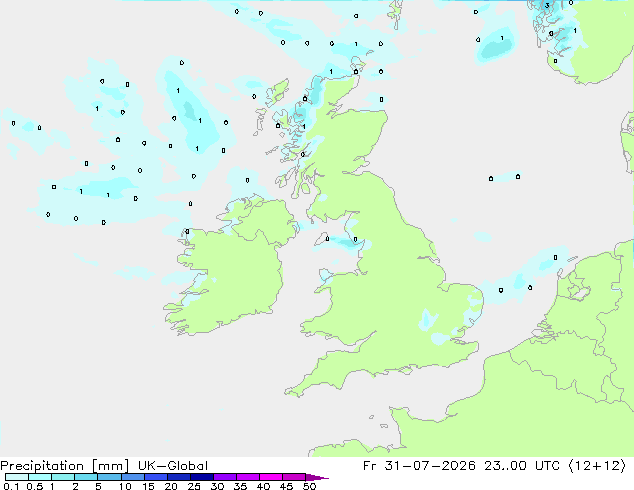Click the 0.5–1 mm legend color swatch
634x490 pixels.
[x=40, y=477]
